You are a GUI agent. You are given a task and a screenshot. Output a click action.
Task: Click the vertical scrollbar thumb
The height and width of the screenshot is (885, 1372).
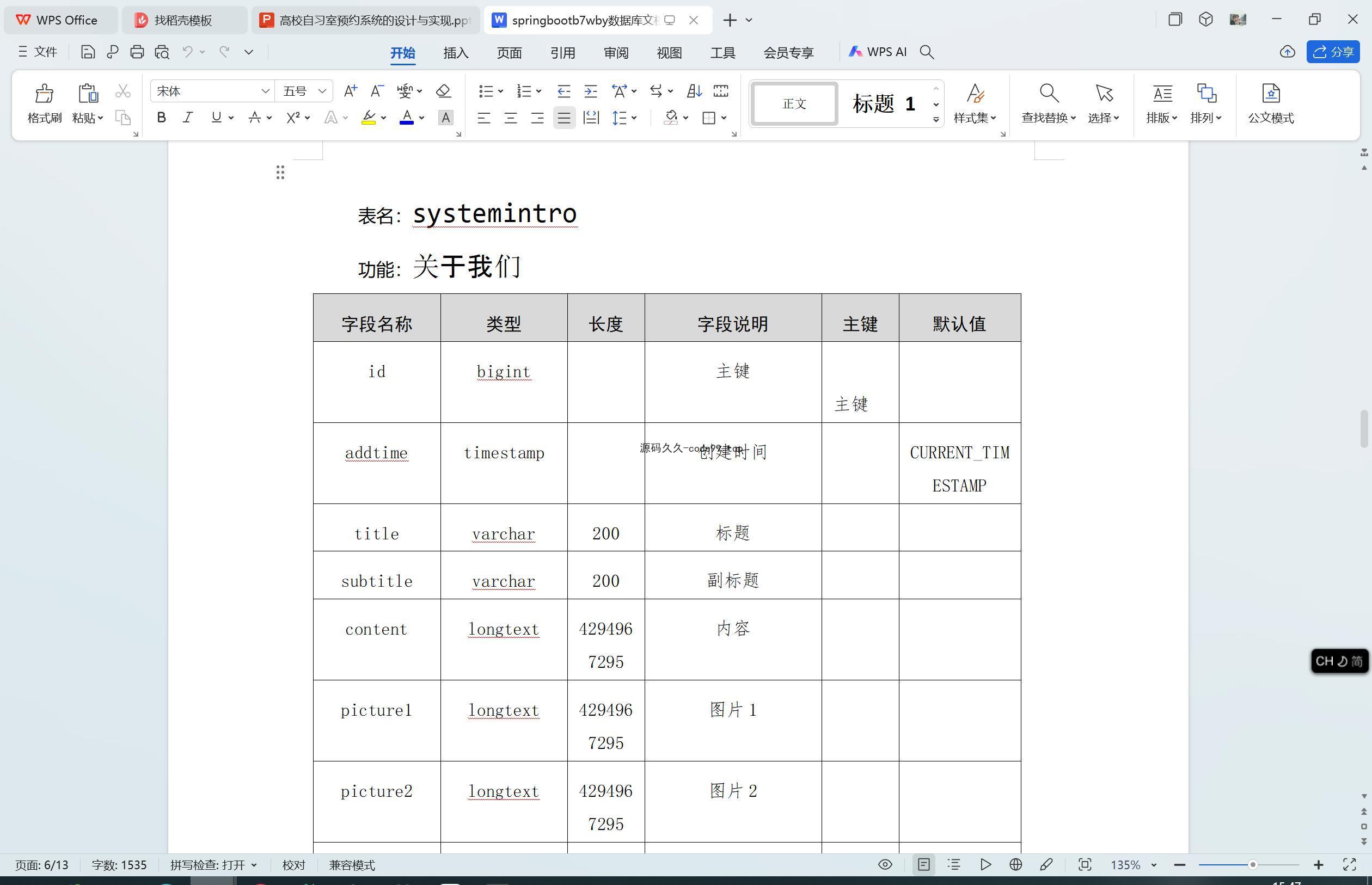pos(1364,429)
